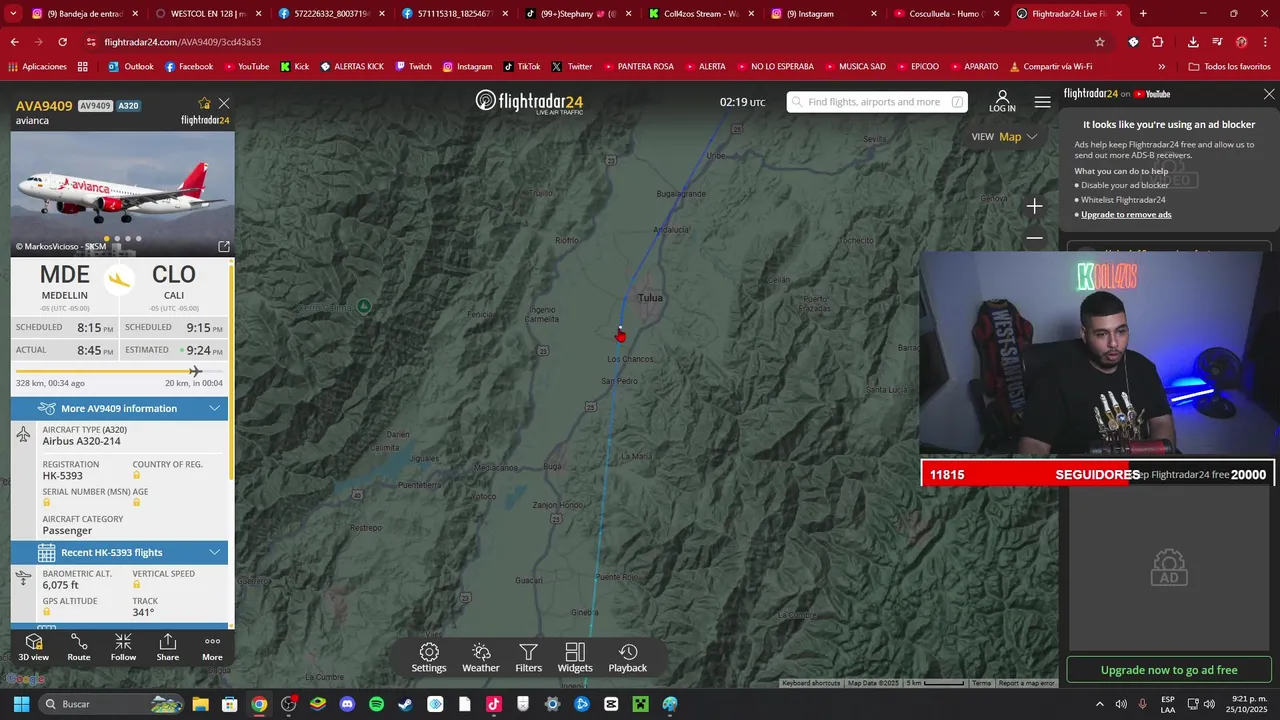
Task: Start flight Playback
Action: pyautogui.click(x=628, y=658)
